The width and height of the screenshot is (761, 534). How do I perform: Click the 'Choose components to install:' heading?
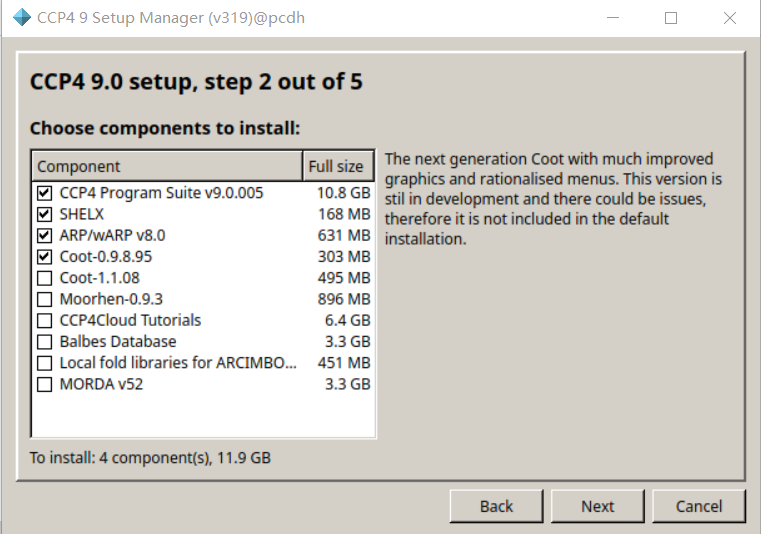point(165,129)
